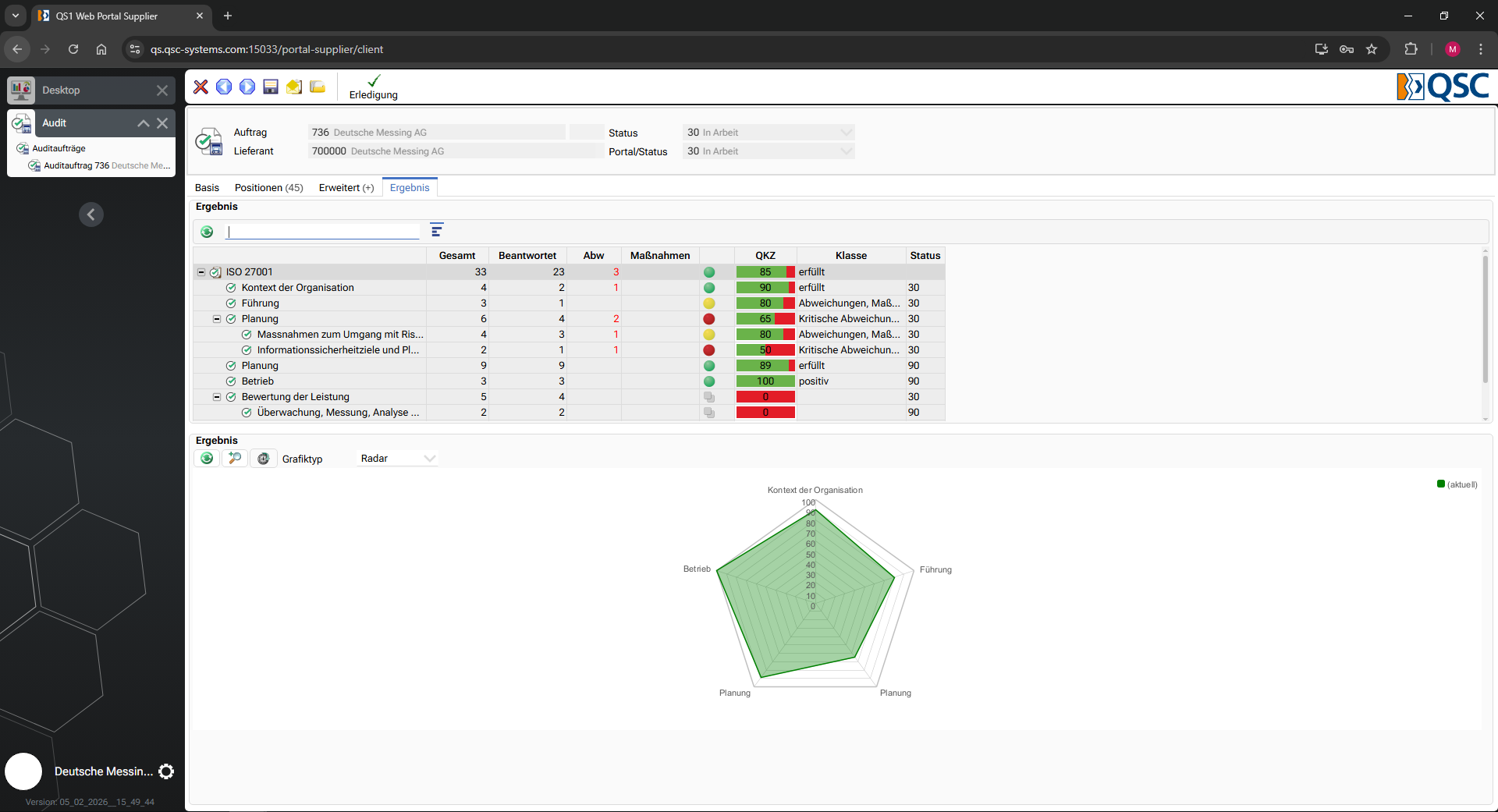Click the Ergebnis search input field
The width and height of the screenshot is (1498, 812).
coord(323,232)
